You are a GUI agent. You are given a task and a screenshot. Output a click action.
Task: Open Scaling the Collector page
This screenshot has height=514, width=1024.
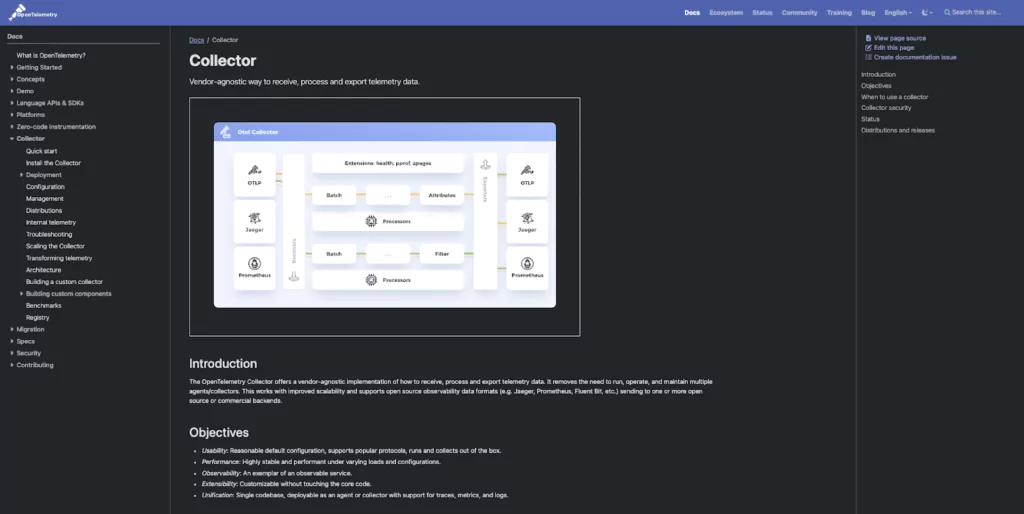pyautogui.click(x=56, y=246)
